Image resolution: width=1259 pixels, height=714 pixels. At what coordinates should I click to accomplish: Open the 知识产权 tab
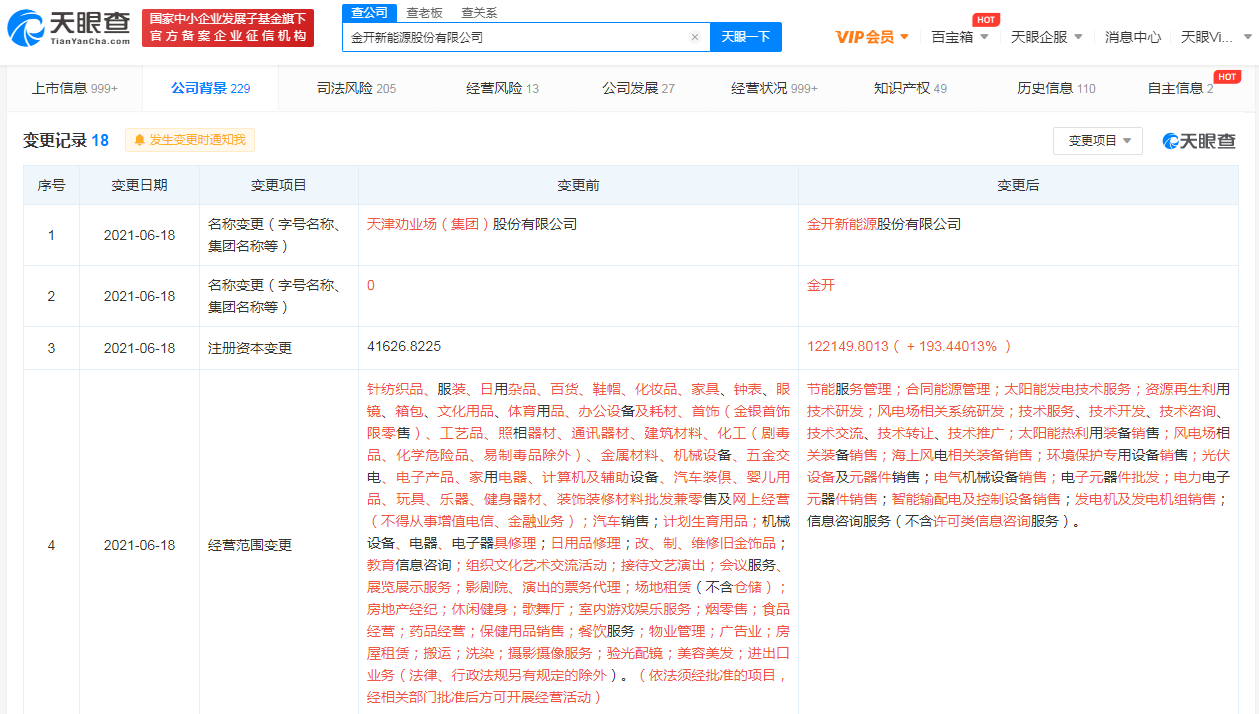click(x=909, y=88)
